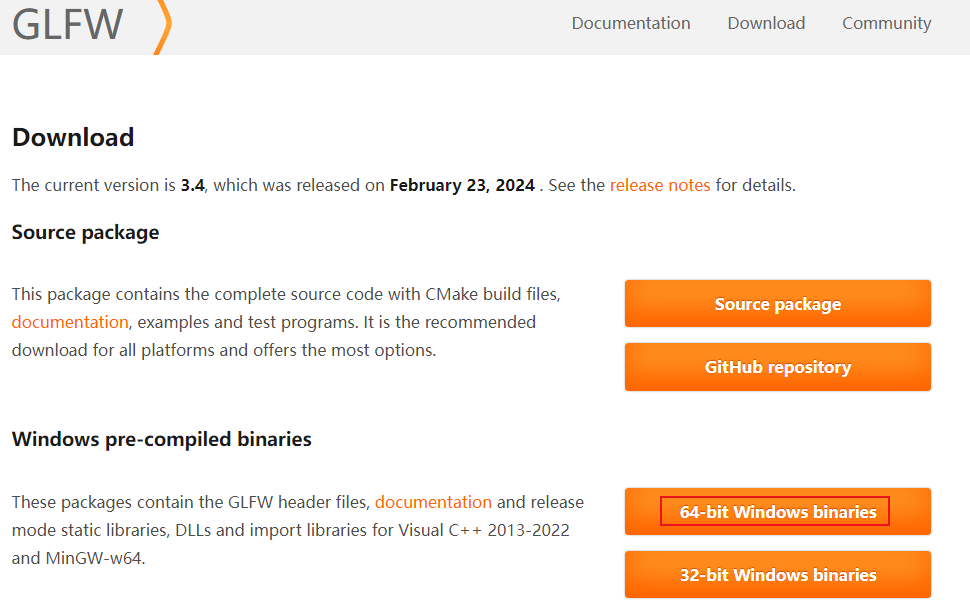
Task: Click the GLFW logo text
Action: tap(68, 24)
